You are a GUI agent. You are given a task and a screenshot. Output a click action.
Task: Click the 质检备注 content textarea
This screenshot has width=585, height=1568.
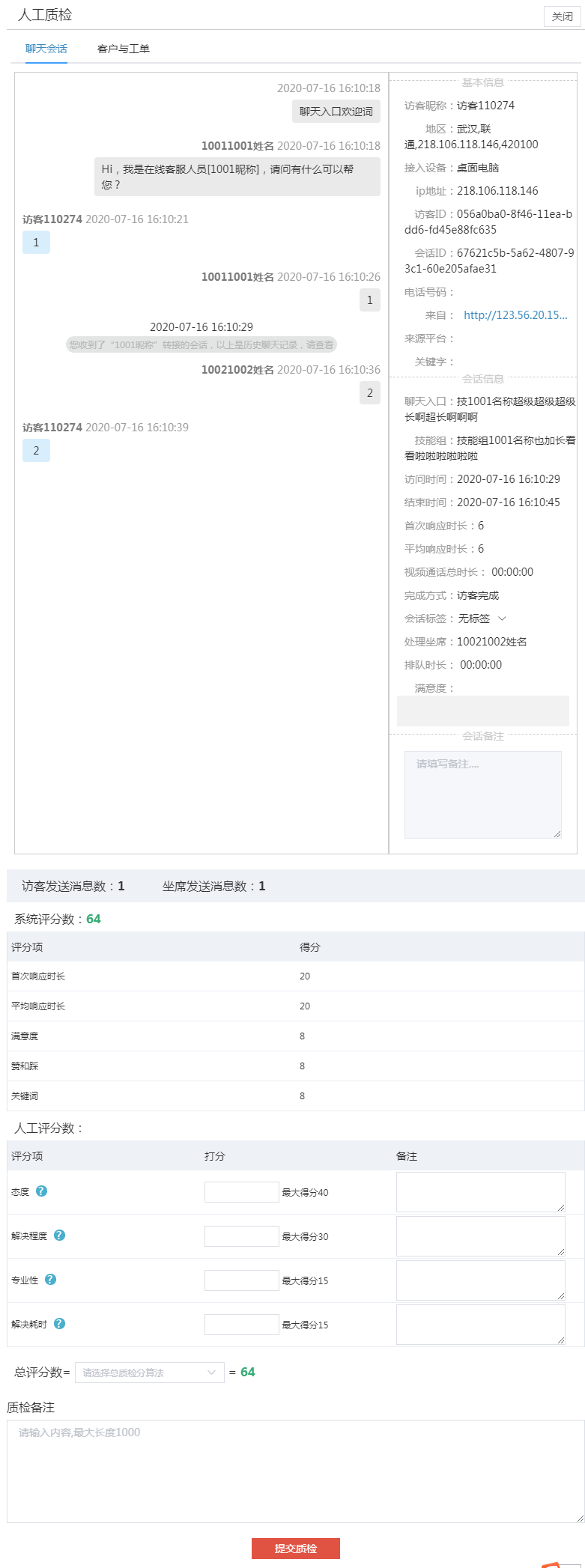[x=296, y=1471]
